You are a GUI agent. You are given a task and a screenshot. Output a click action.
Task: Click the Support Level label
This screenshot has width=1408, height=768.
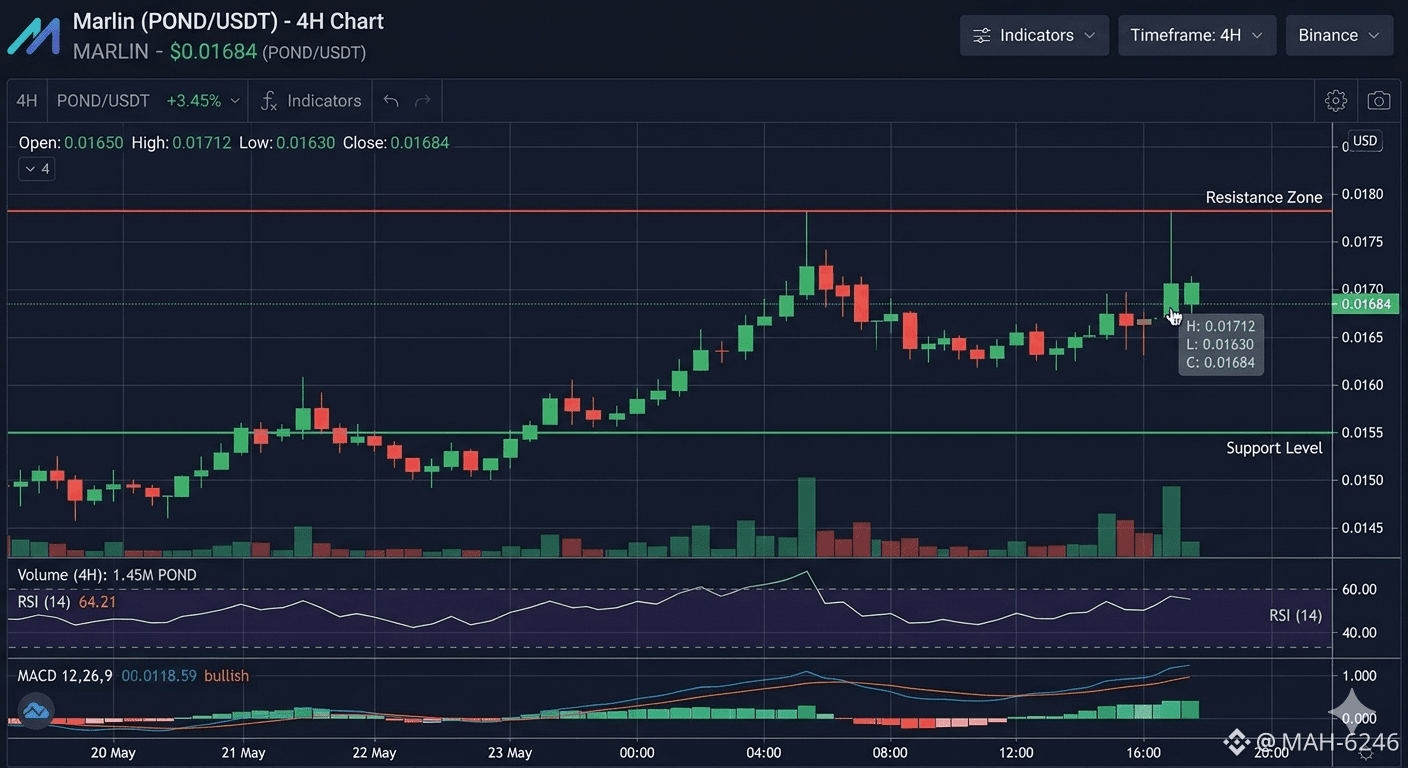pos(1274,448)
